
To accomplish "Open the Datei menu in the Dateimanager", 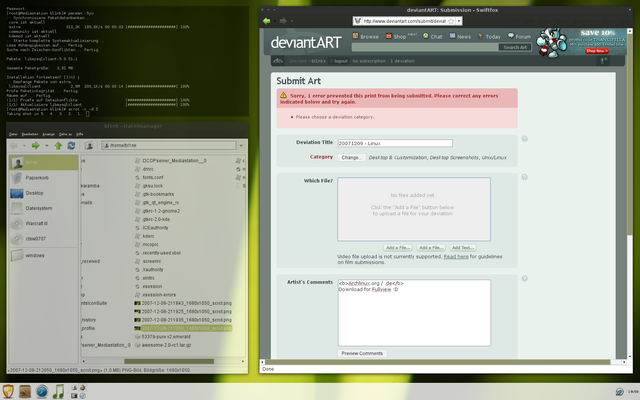I will pos(13,134).
